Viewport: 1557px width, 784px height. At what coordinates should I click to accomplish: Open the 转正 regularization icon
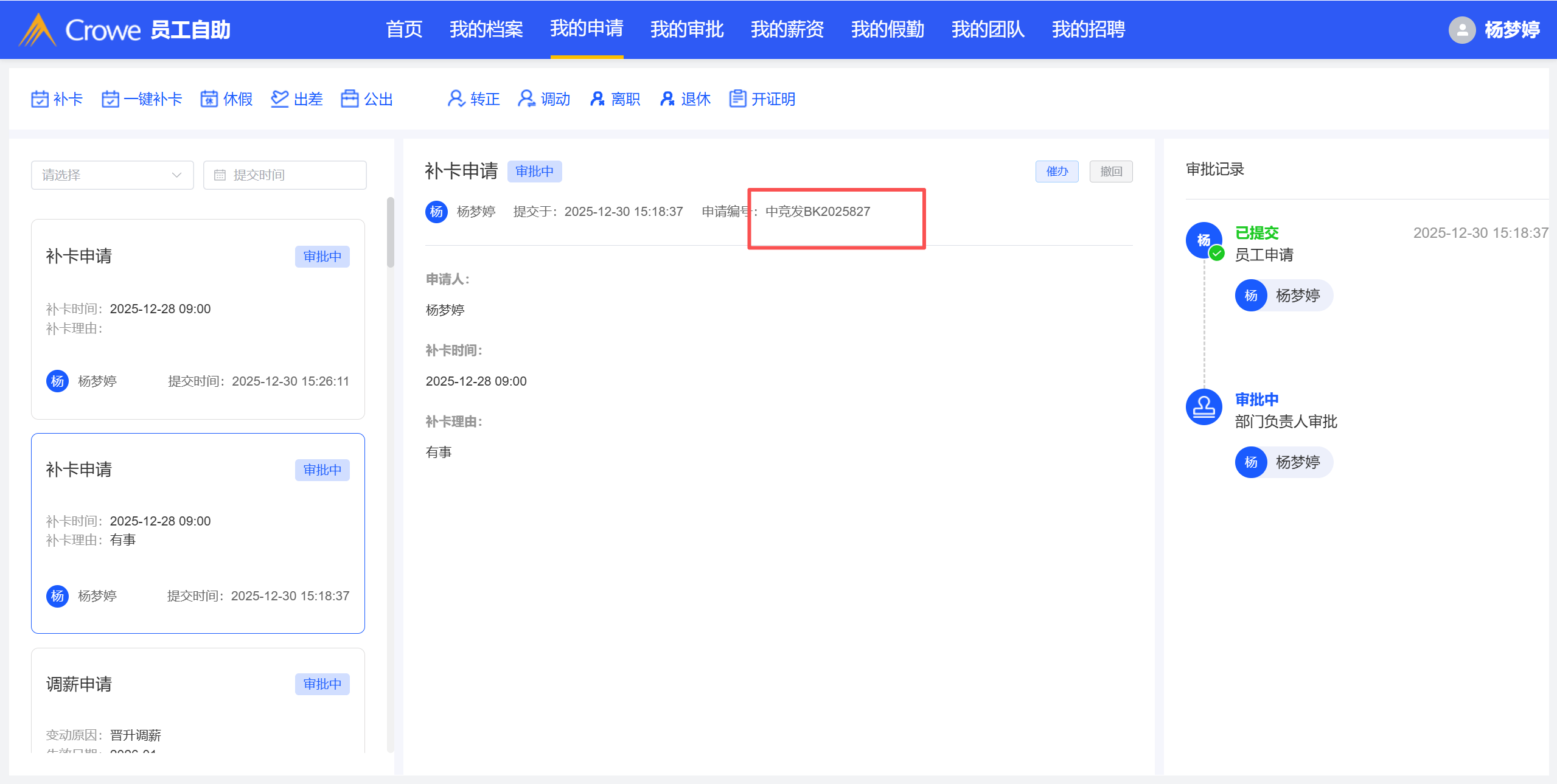tap(456, 99)
